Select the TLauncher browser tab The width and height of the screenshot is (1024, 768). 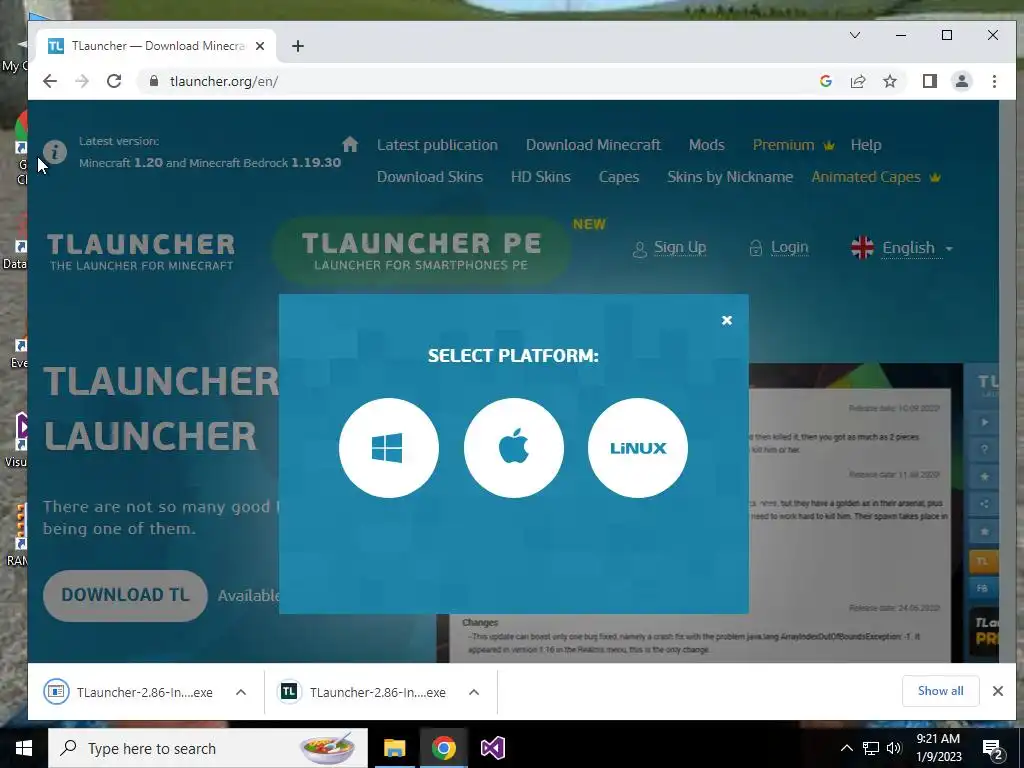[x=155, y=46]
